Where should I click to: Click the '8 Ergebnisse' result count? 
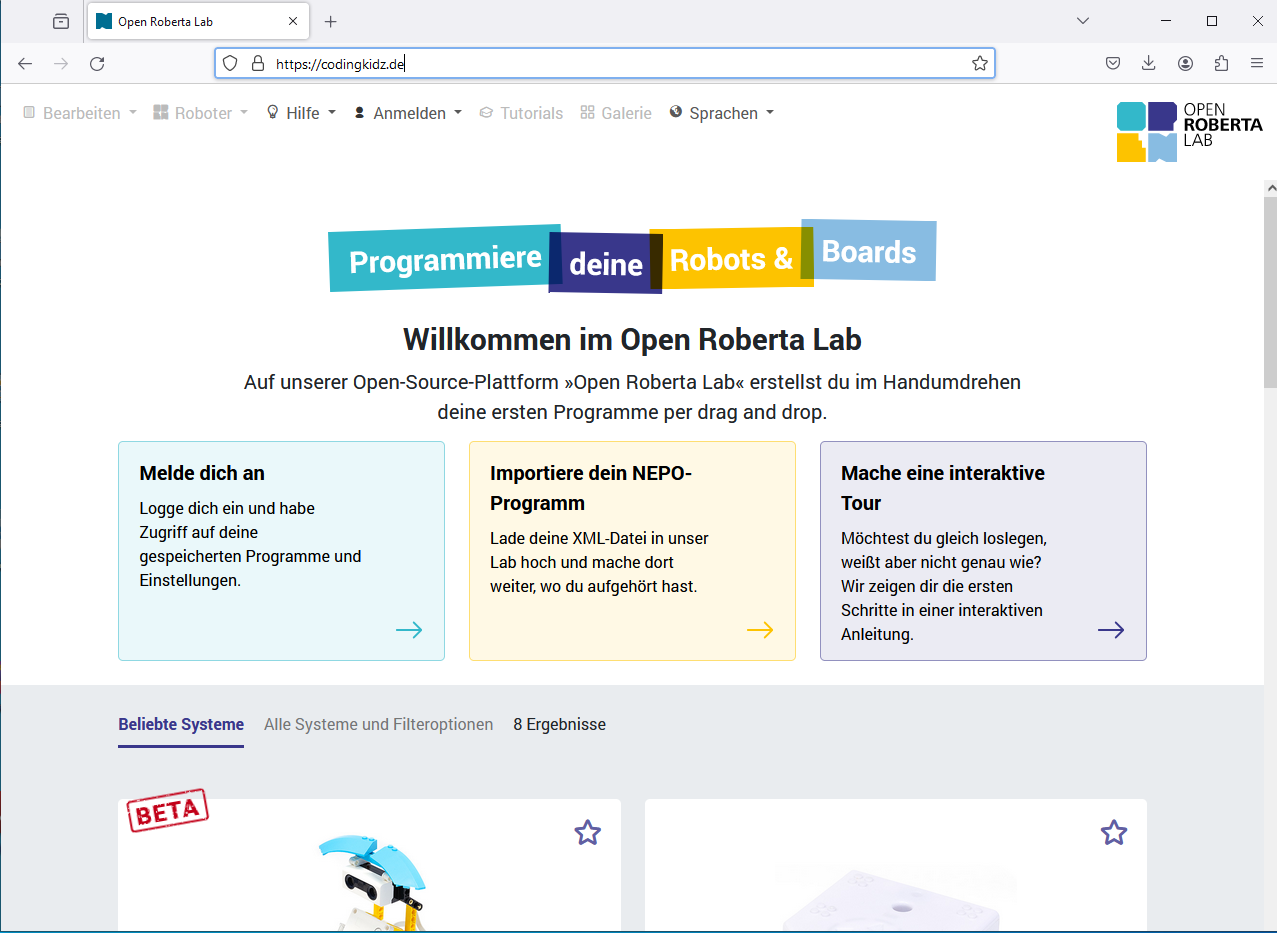pyautogui.click(x=559, y=725)
